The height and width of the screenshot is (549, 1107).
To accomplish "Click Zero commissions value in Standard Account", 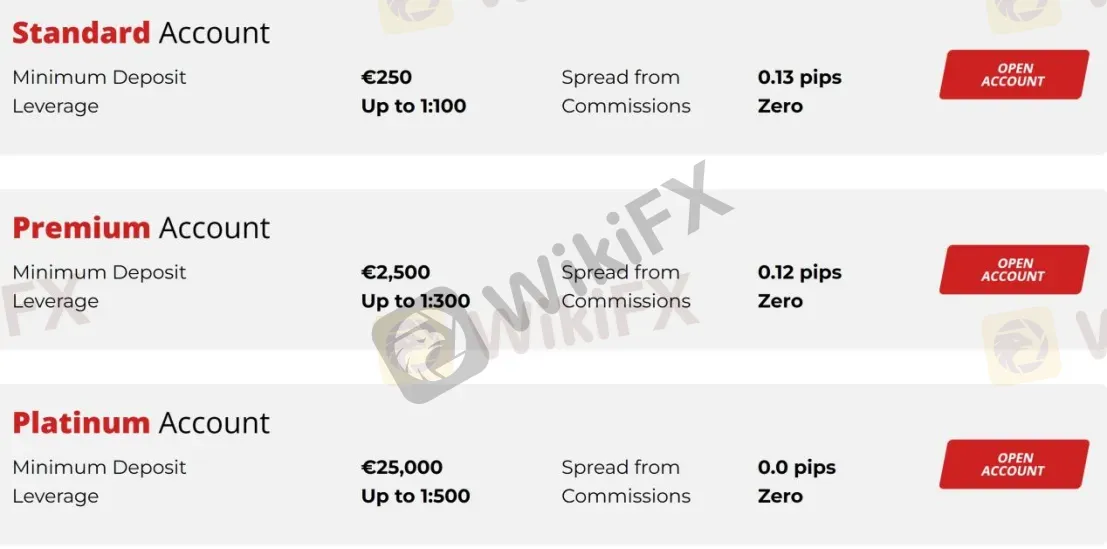I will coord(780,106).
